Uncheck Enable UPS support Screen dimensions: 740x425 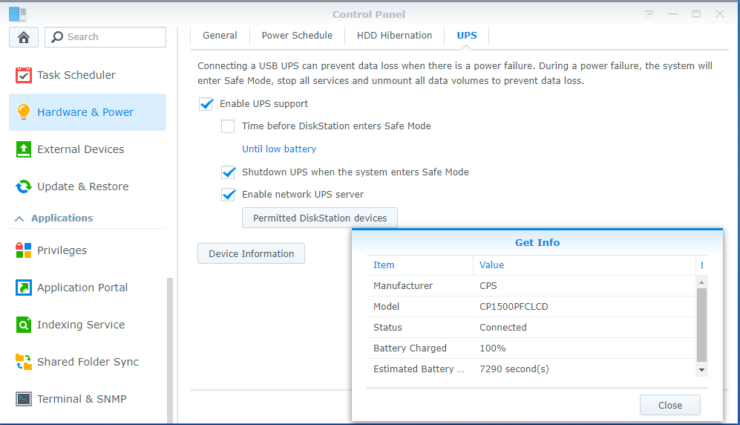(x=206, y=104)
